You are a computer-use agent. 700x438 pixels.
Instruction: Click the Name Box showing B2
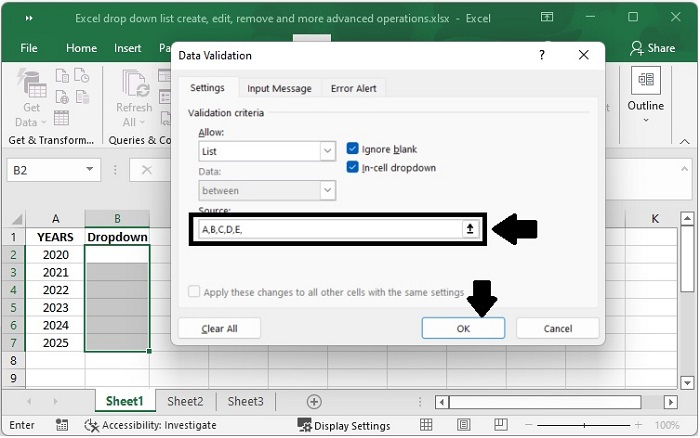click(x=45, y=170)
